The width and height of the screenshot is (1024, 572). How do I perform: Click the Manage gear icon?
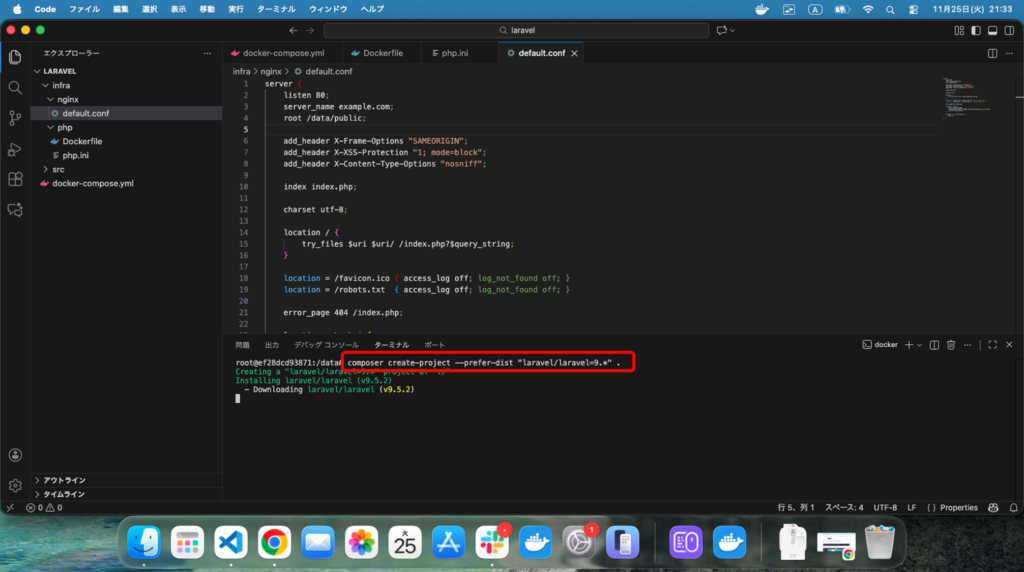(x=15, y=485)
